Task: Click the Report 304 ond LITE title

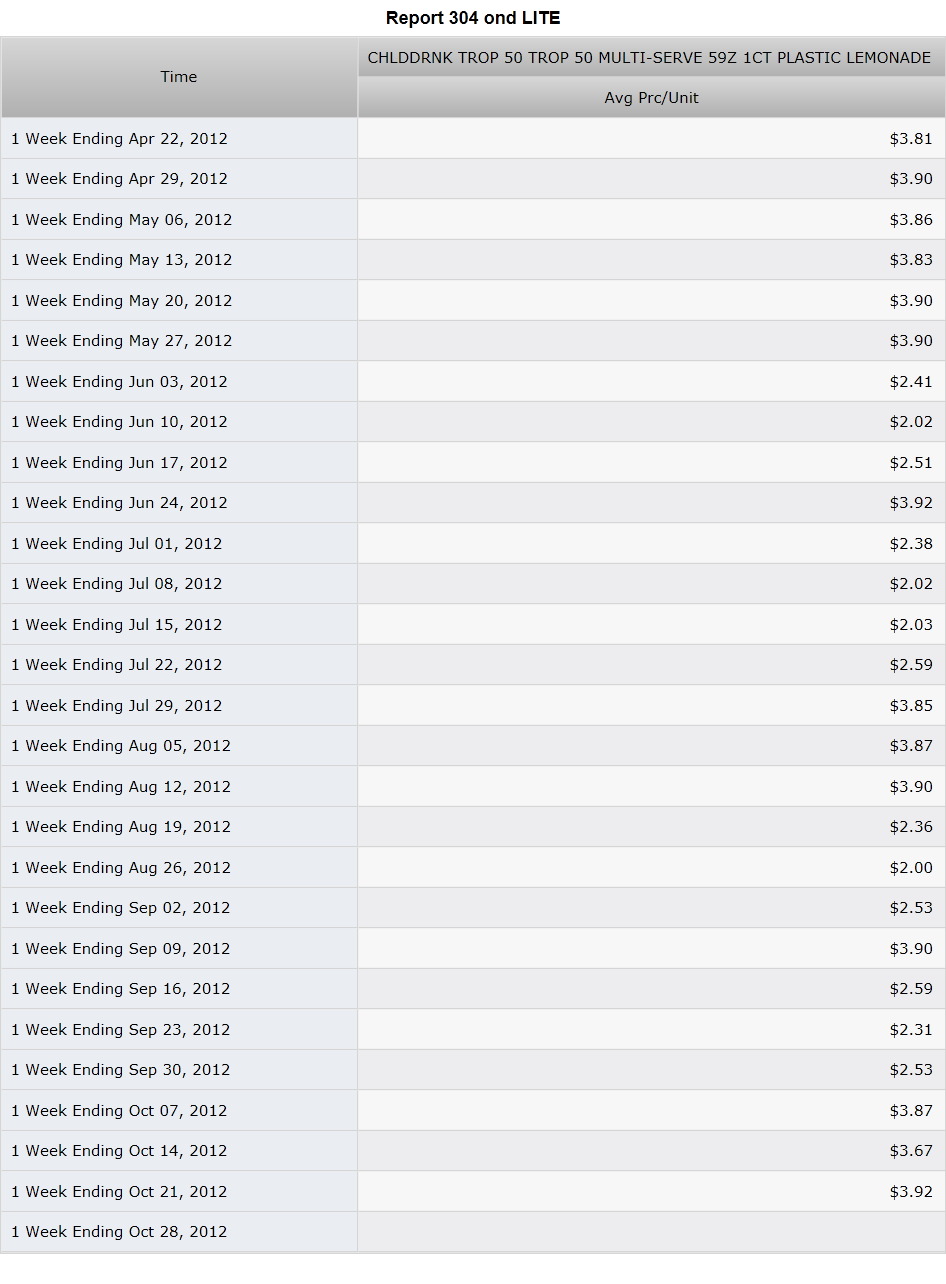Action: pyautogui.click(x=473, y=18)
